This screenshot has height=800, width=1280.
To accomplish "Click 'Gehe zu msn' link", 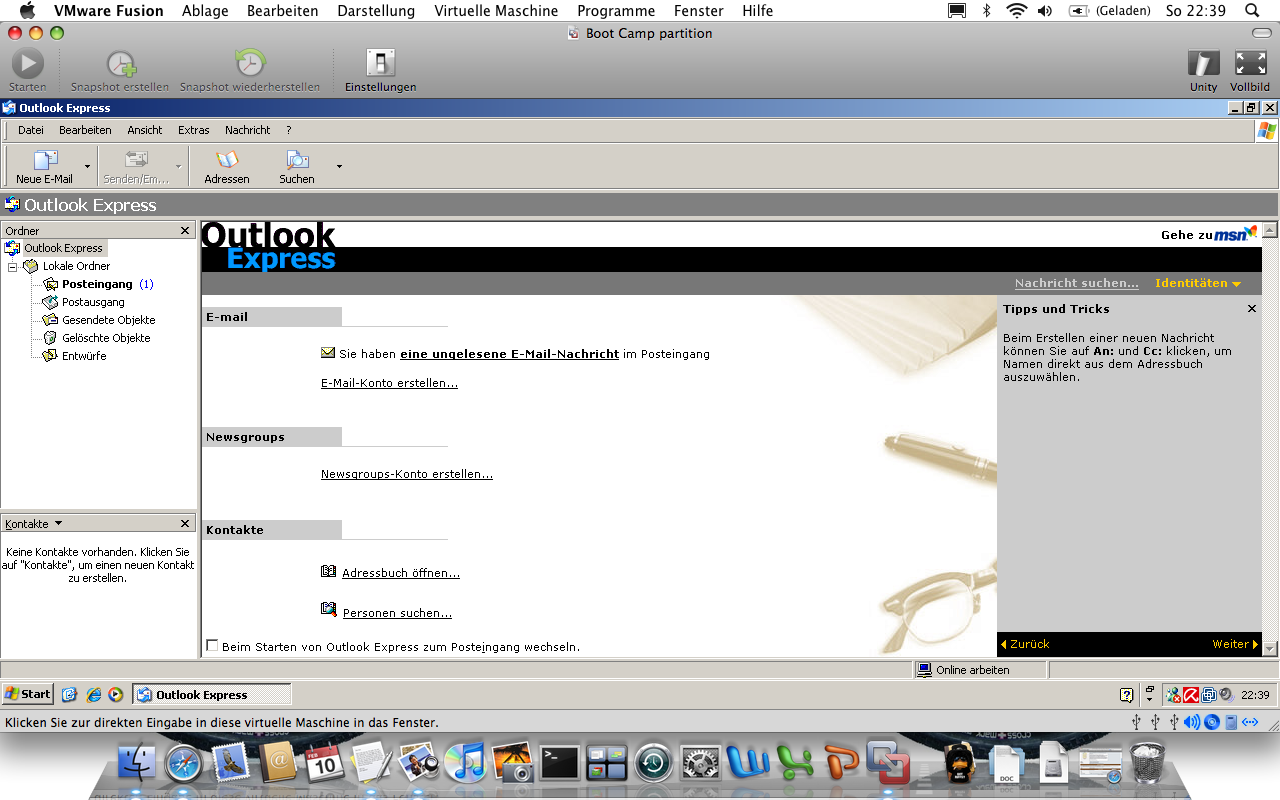I will [x=1209, y=234].
